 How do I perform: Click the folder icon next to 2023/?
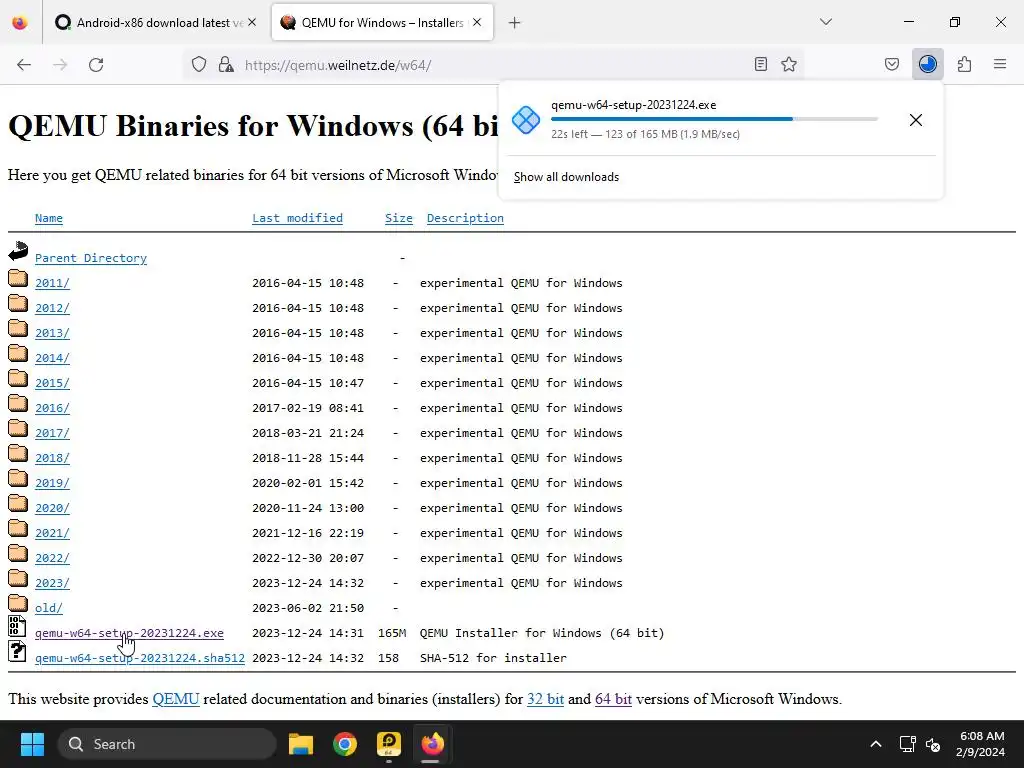(x=18, y=579)
